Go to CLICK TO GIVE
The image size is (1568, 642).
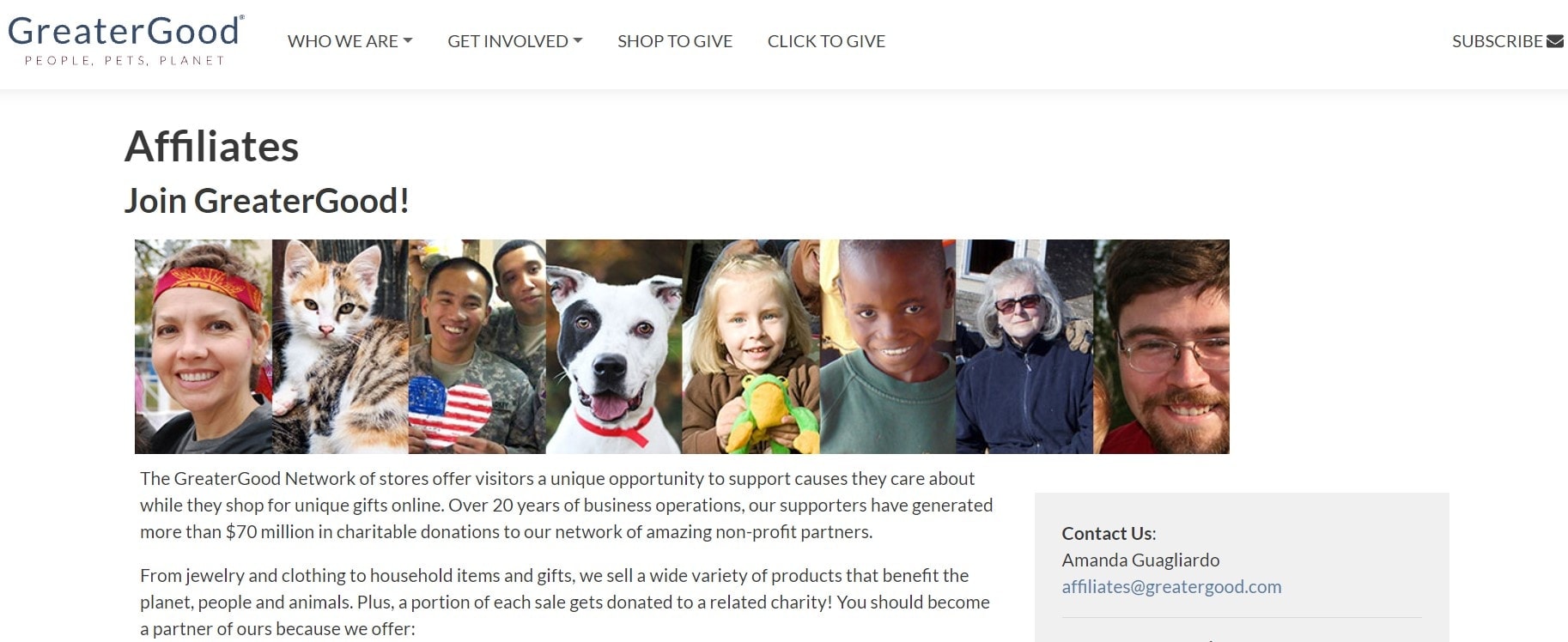(x=826, y=41)
